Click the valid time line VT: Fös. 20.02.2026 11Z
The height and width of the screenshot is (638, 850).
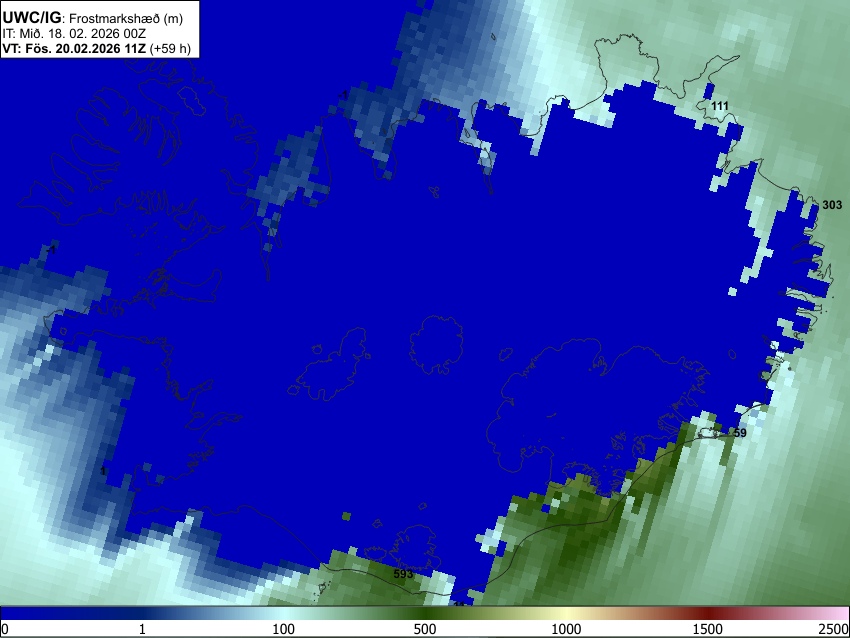pyautogui.click(x=74, y=48)
